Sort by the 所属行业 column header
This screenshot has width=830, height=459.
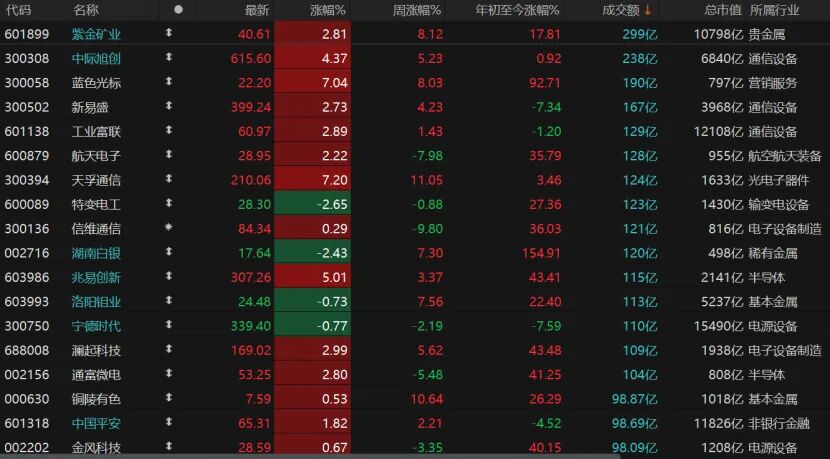(x=774, y=10)
